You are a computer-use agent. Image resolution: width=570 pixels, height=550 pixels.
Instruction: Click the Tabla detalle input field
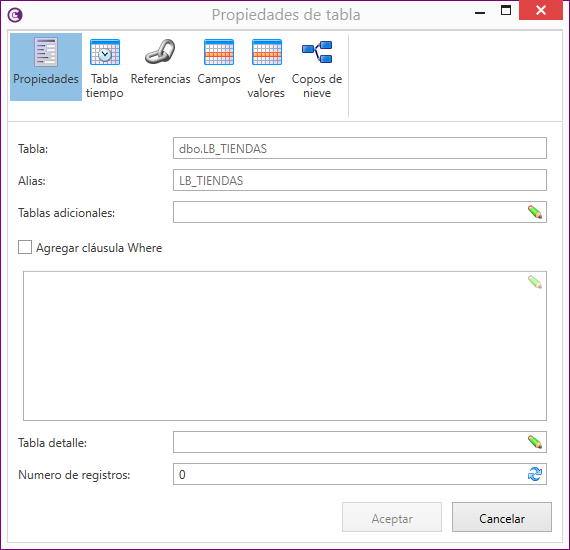[349, 442]
